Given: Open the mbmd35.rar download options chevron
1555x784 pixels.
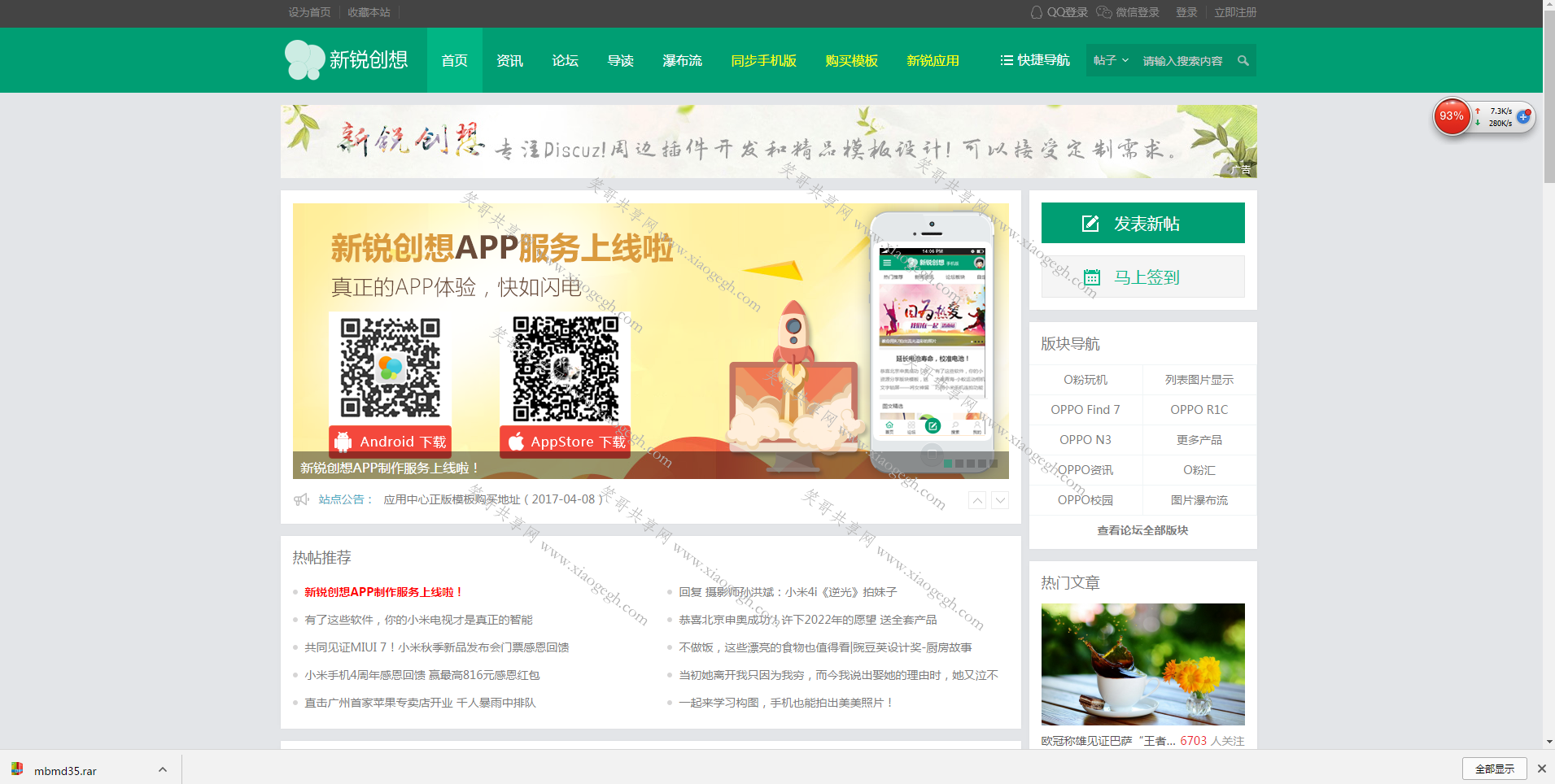Looking at the screenshot, I should click(x=163, y=769).
